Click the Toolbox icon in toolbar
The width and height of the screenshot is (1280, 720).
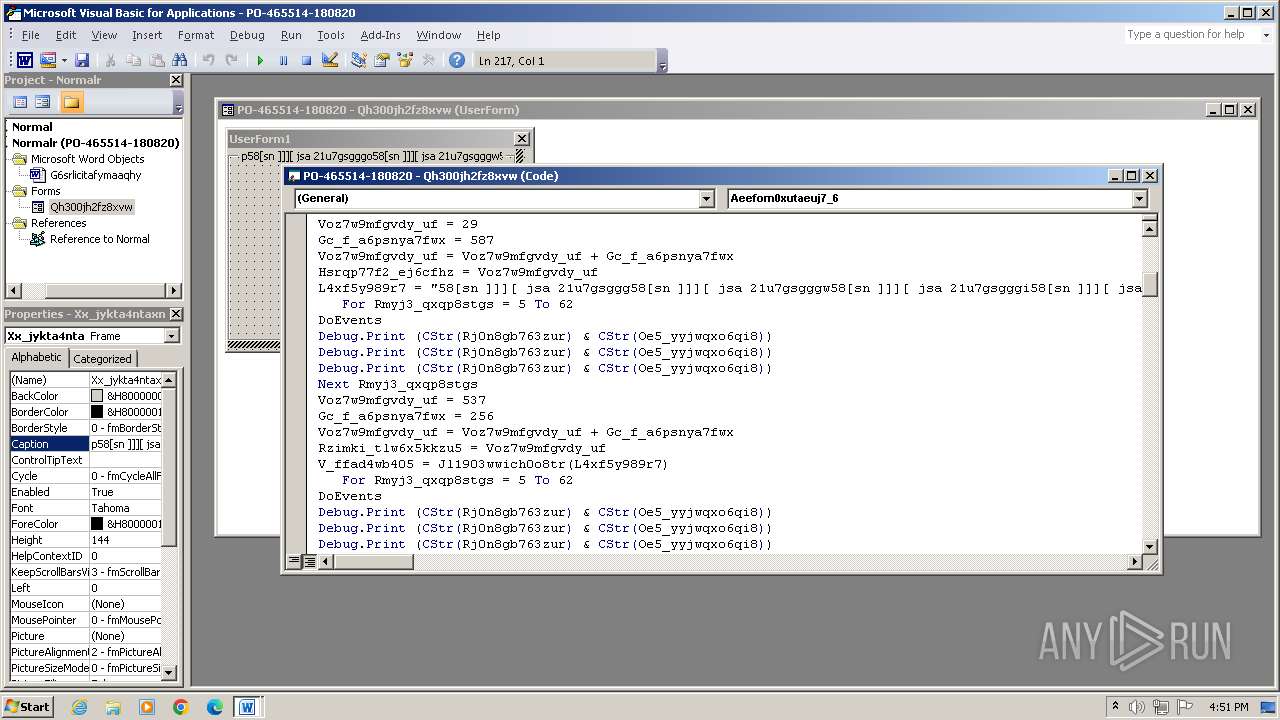[428, 61]
